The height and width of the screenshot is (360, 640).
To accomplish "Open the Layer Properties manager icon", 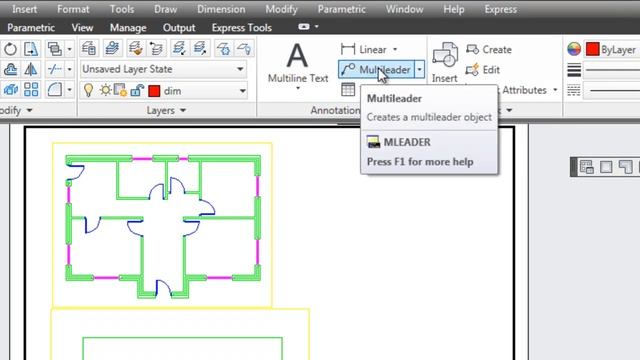I will 89,48.
